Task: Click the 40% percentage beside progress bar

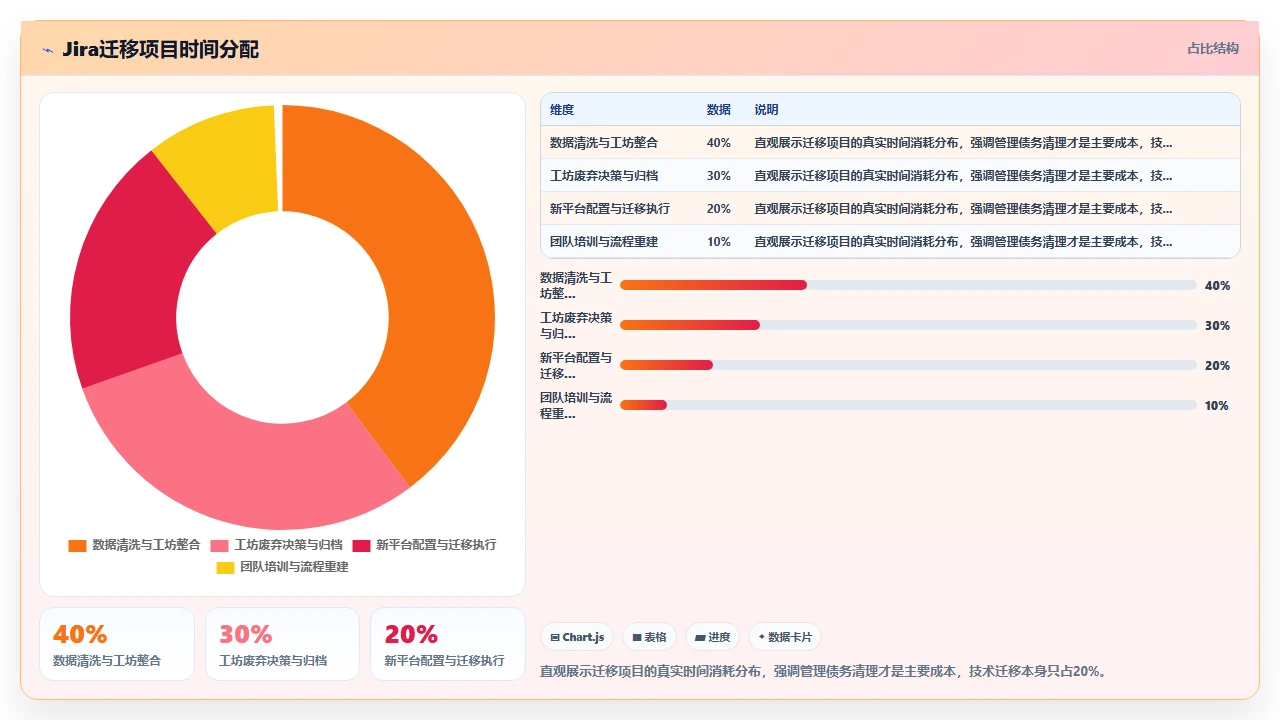Action: pos(1217,285)
